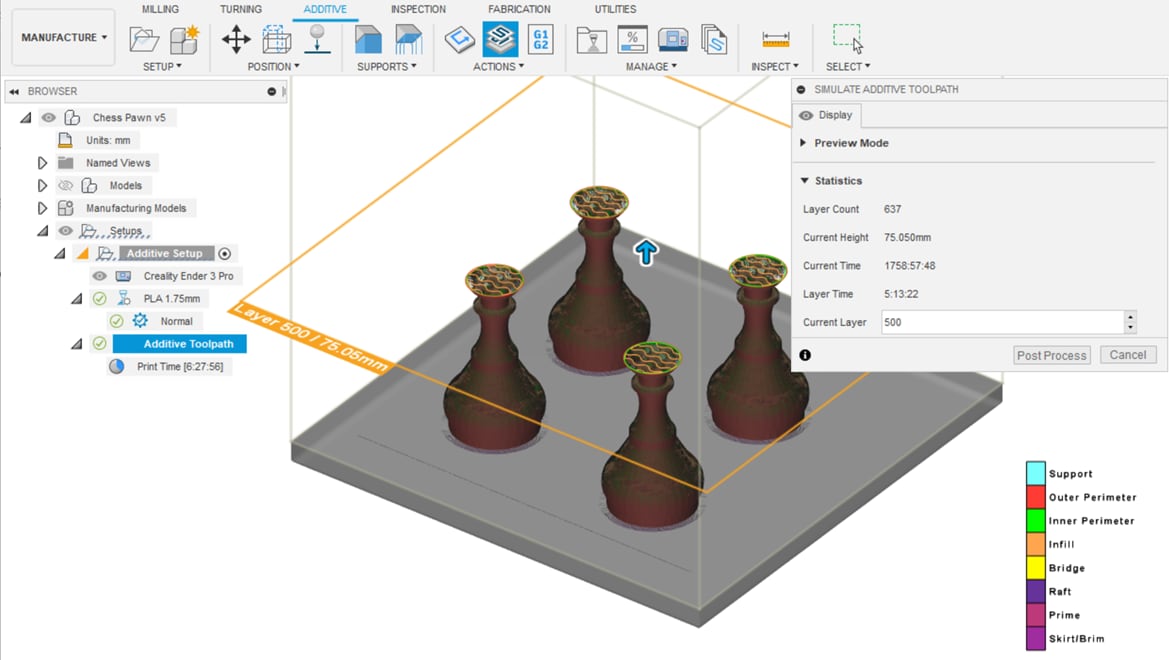Select the Generate Toolpath G1G2 icon
1169x660 pixels.
(x=541, y=40)
